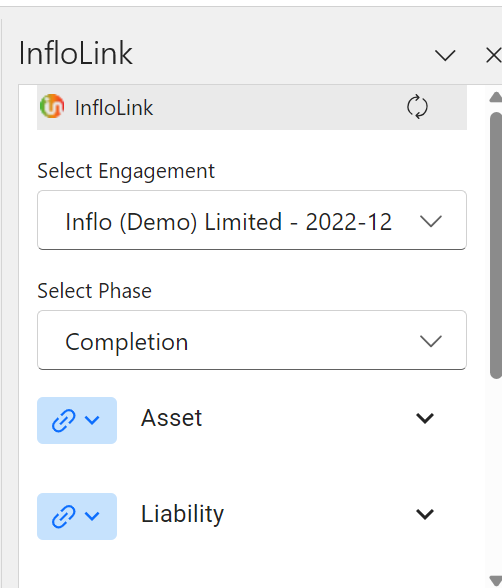Close the InfloLink task pane

pyautogui.click(x=493, y=56)
